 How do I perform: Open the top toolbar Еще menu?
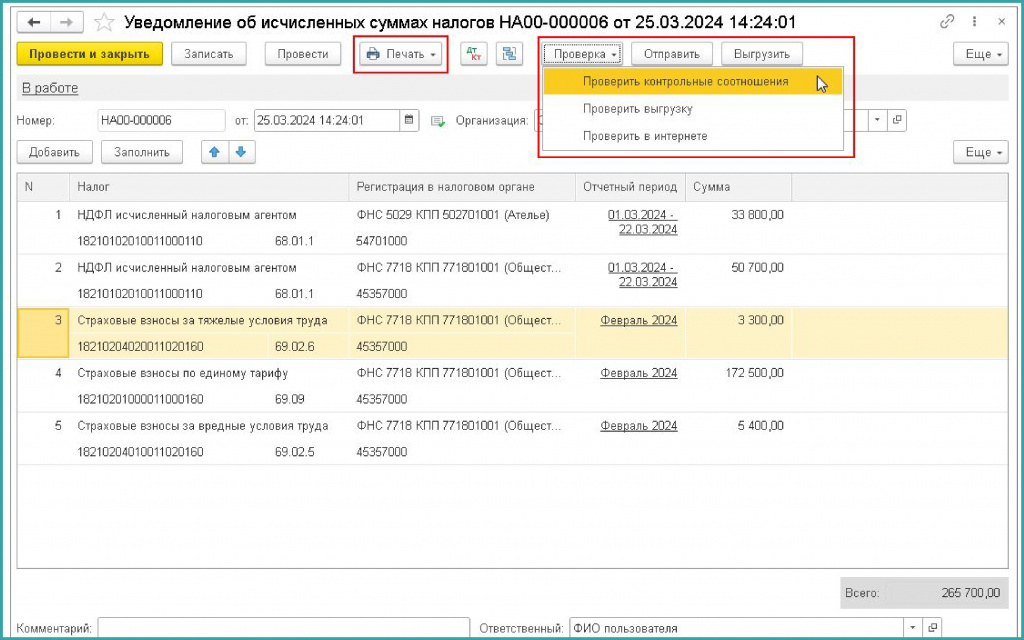(981, 54)
